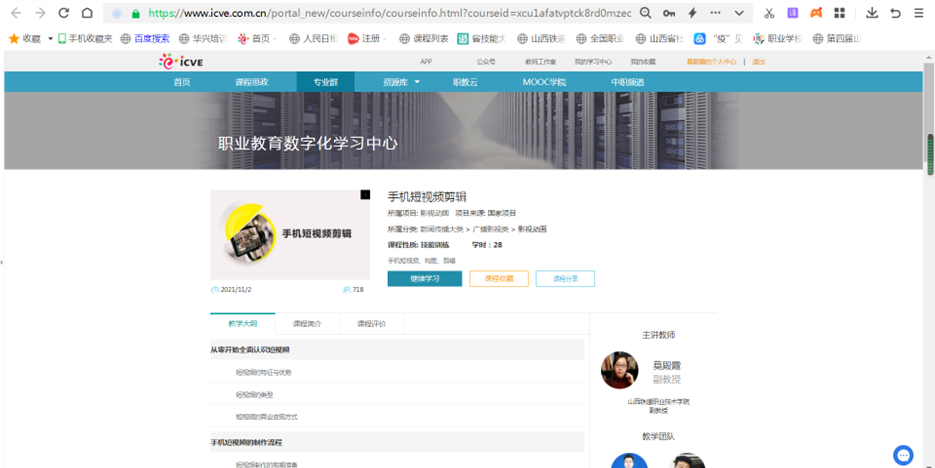Open the 百度搜索 bookmark

tap(145, 39)
